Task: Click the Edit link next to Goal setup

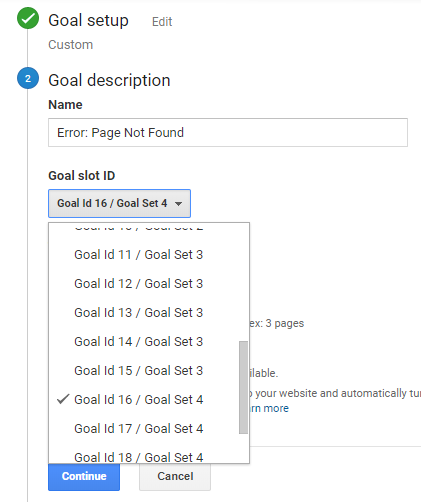Action: pyautogui.click(x=162, y=22)
